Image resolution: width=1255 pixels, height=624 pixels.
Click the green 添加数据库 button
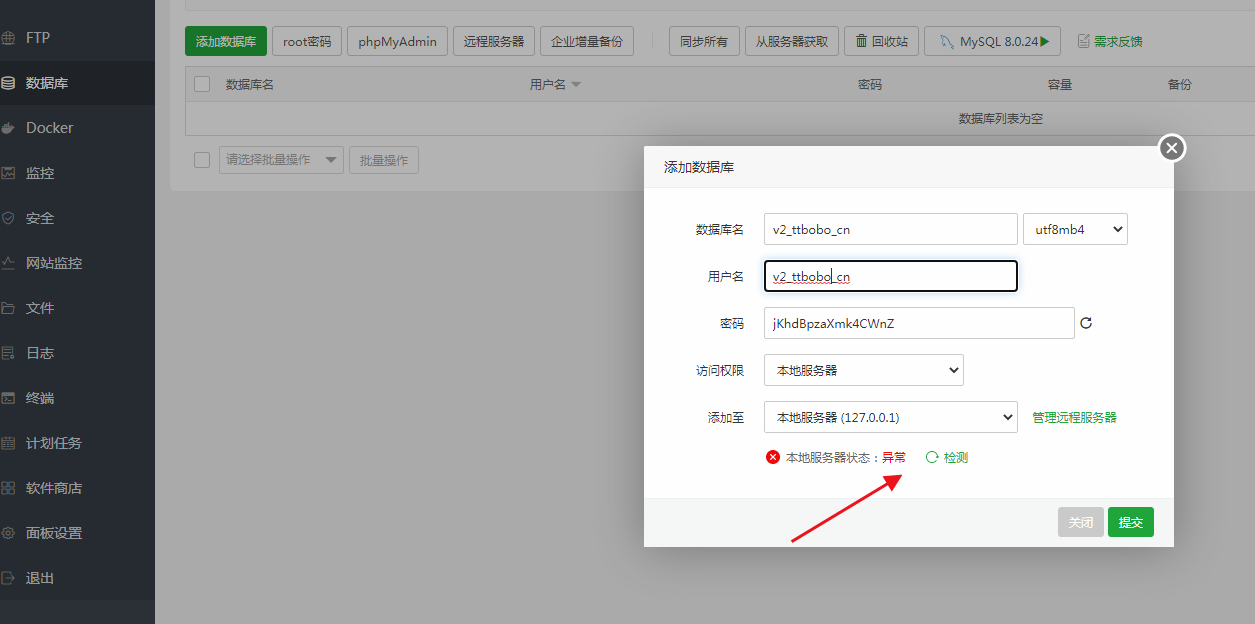pyautogui.click(x=226, y=41)
